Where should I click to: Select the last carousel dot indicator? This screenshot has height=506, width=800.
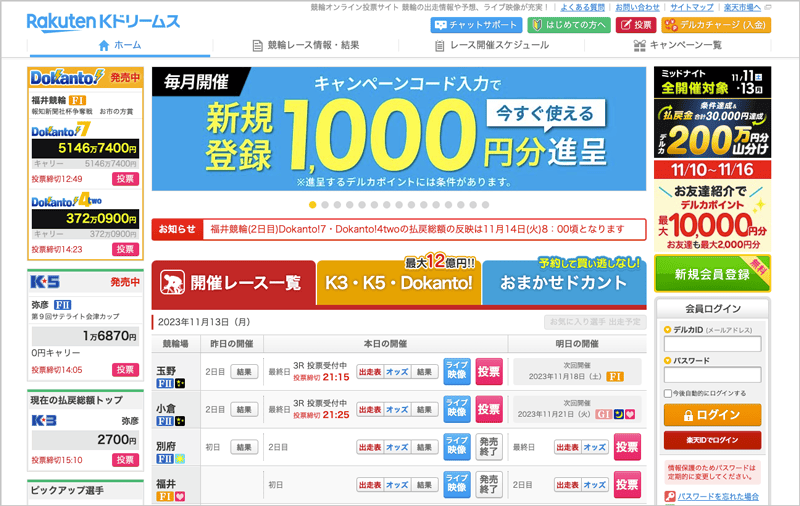click(x=485, y=205)
